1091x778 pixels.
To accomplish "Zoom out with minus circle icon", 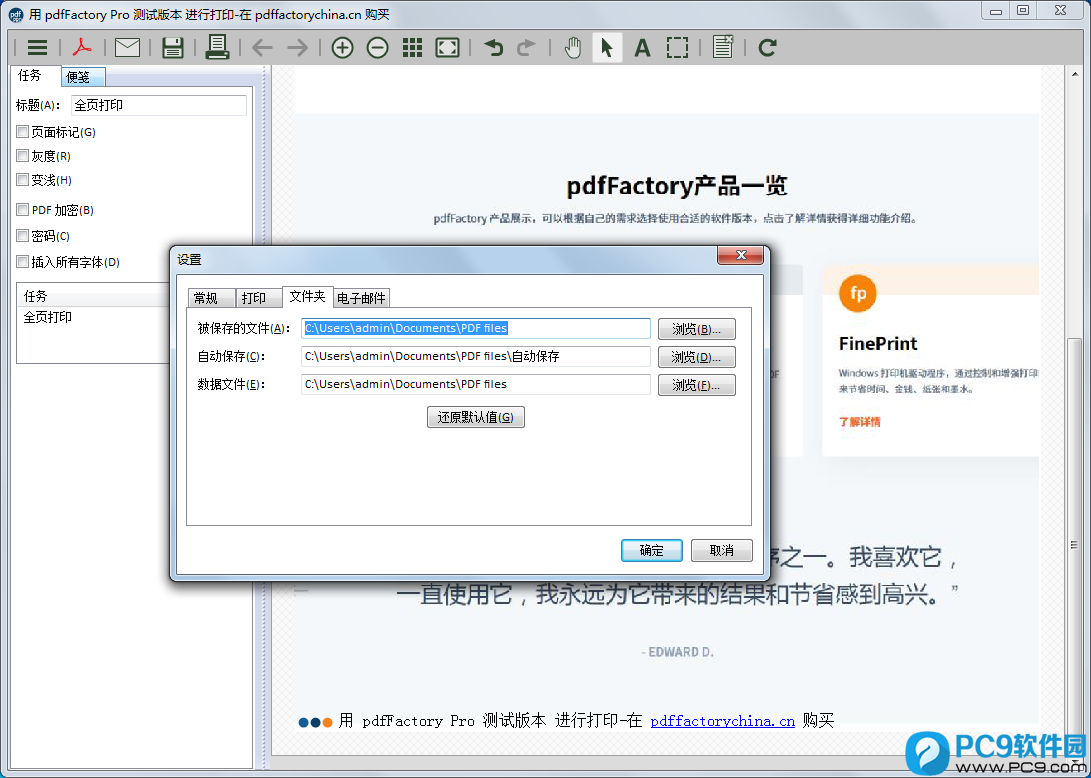I will pyautogui.click(x=377, y=47).
